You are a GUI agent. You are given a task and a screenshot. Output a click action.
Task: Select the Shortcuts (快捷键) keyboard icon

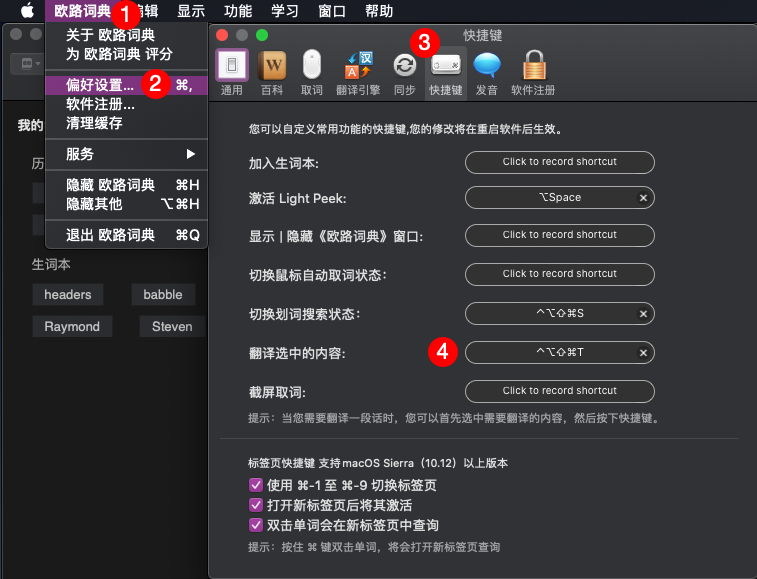[446, 72]
